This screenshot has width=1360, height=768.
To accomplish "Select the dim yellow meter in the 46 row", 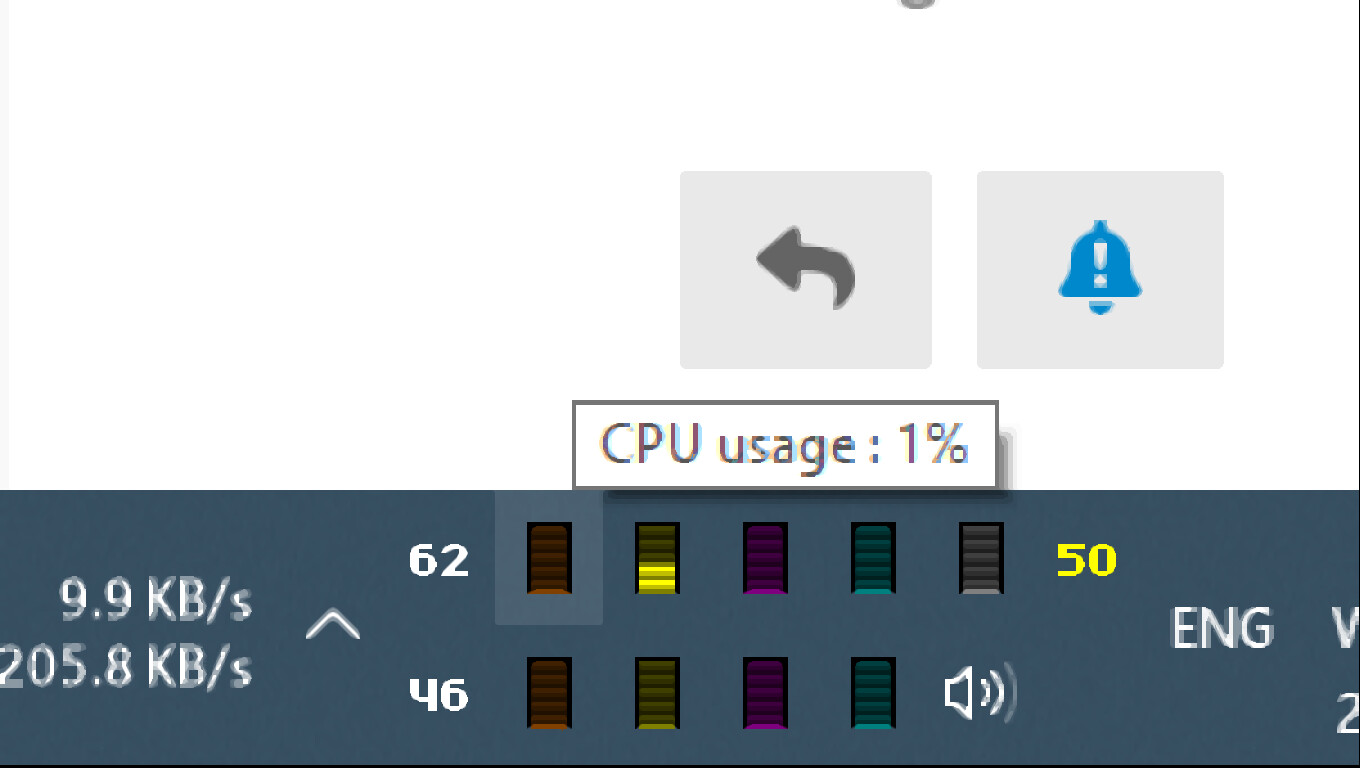I will pos(657,693).
